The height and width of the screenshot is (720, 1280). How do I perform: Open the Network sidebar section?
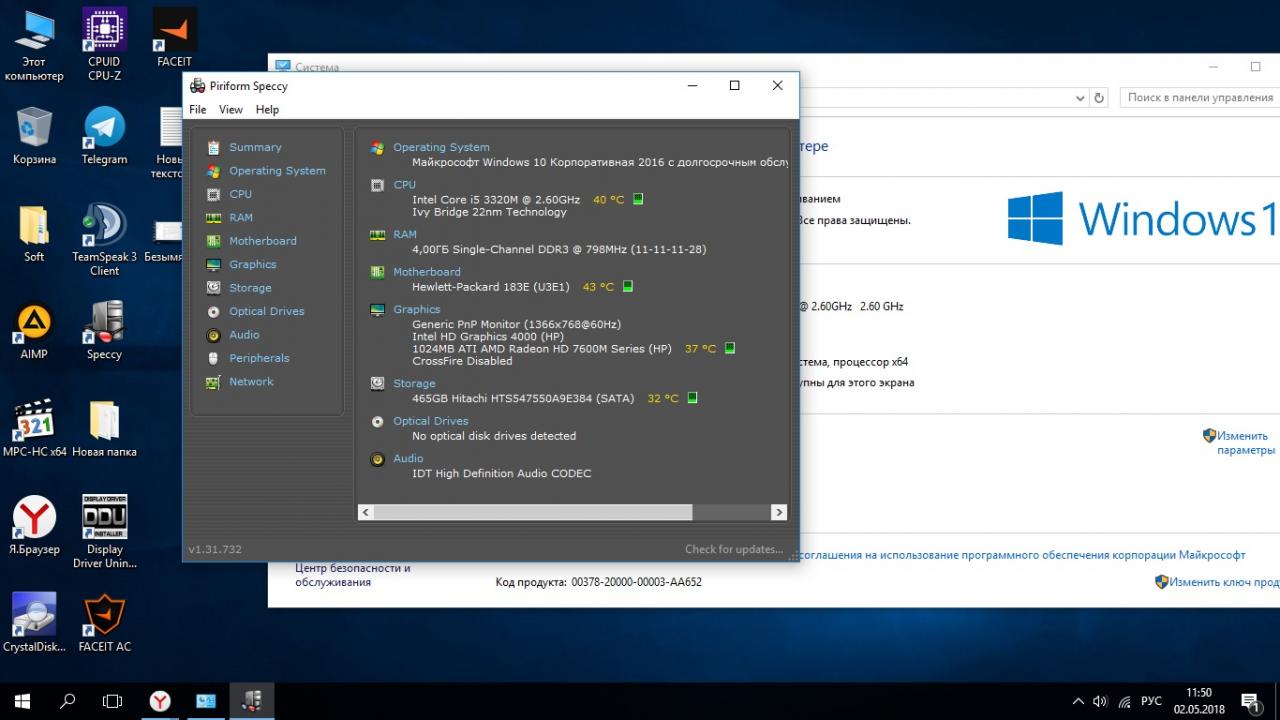[x=251, y=381]
